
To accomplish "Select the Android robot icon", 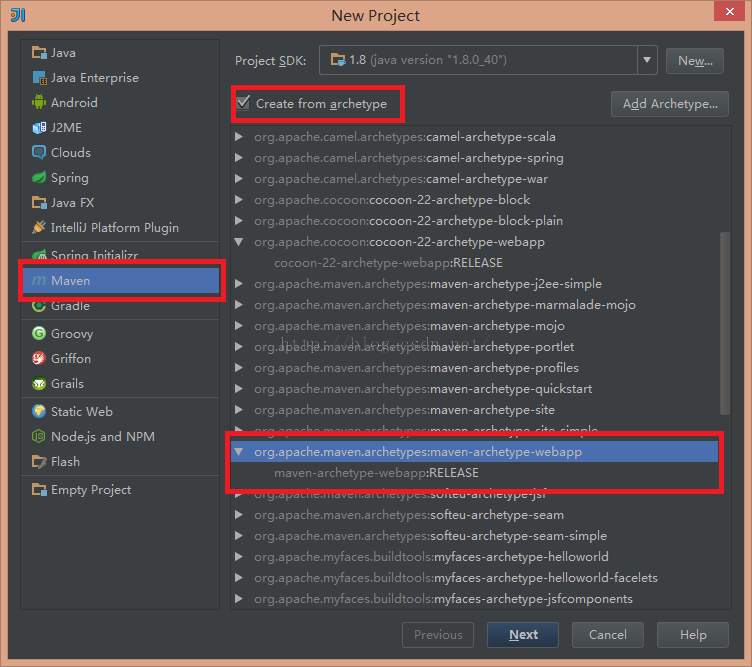I will tap(39, 102).
